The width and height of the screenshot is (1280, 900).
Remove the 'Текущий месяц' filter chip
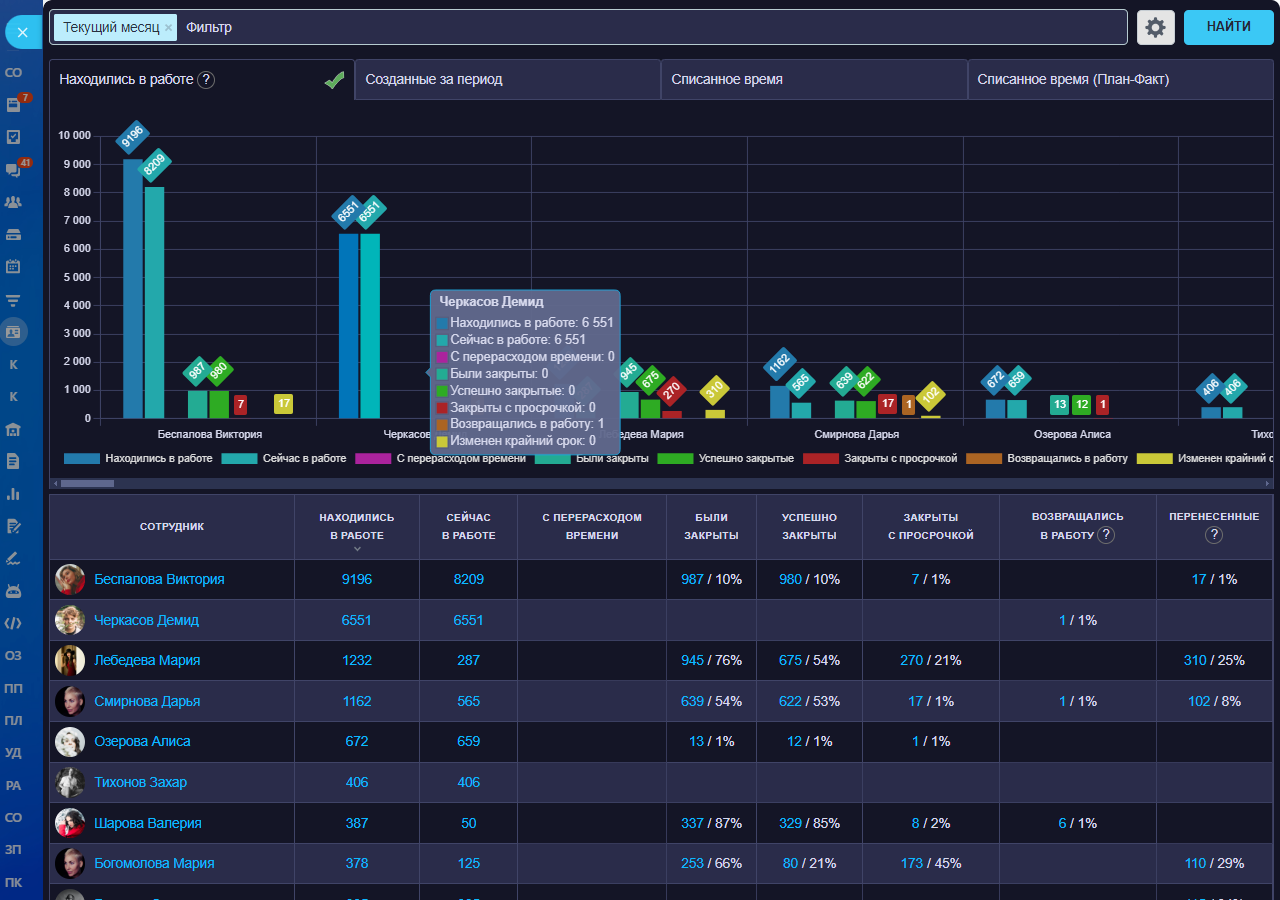click(169, 28)
